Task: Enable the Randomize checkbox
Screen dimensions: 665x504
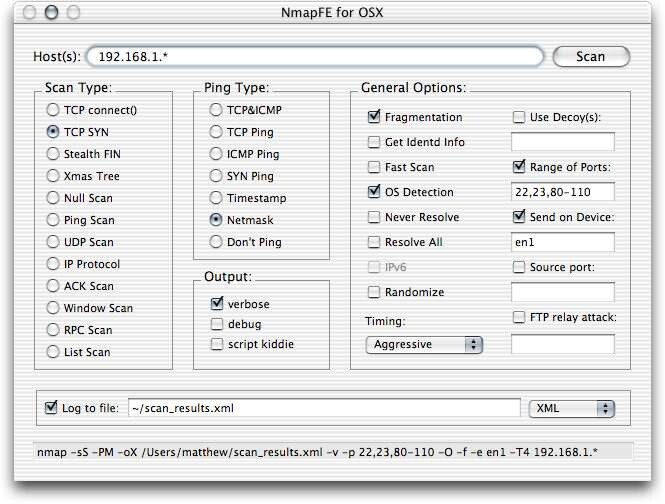Action: click(x=374, y=292)
